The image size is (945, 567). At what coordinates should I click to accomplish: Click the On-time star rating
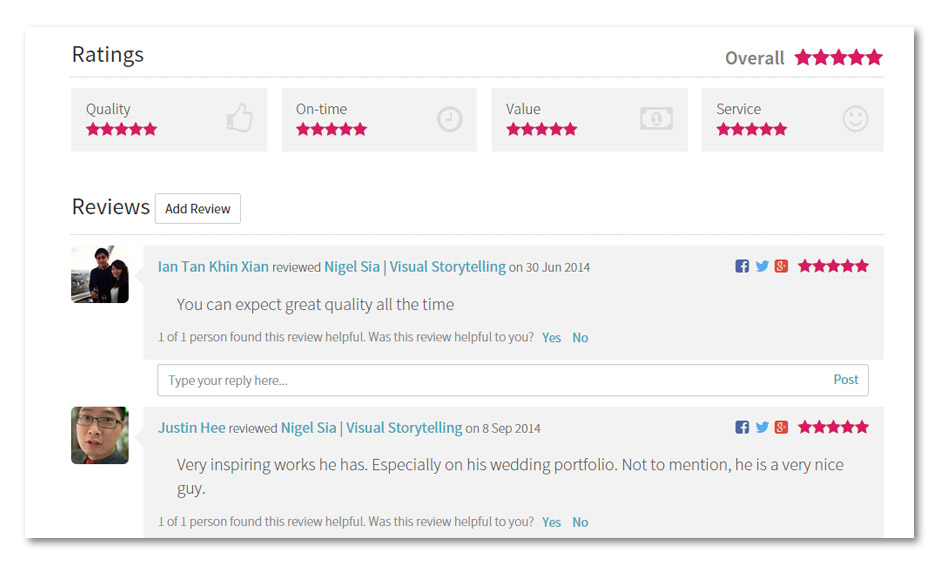coord(331,129)
